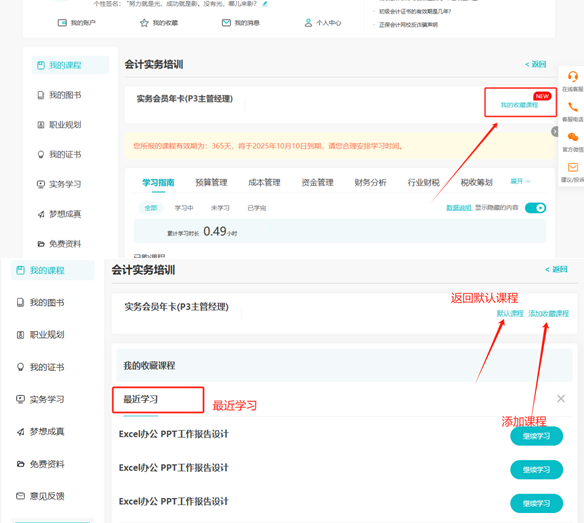Open 我的消息 envelope icon in profile bar
Image resolution: width=584 pixels, height=523 pixels.
click(x=226, y=23)
